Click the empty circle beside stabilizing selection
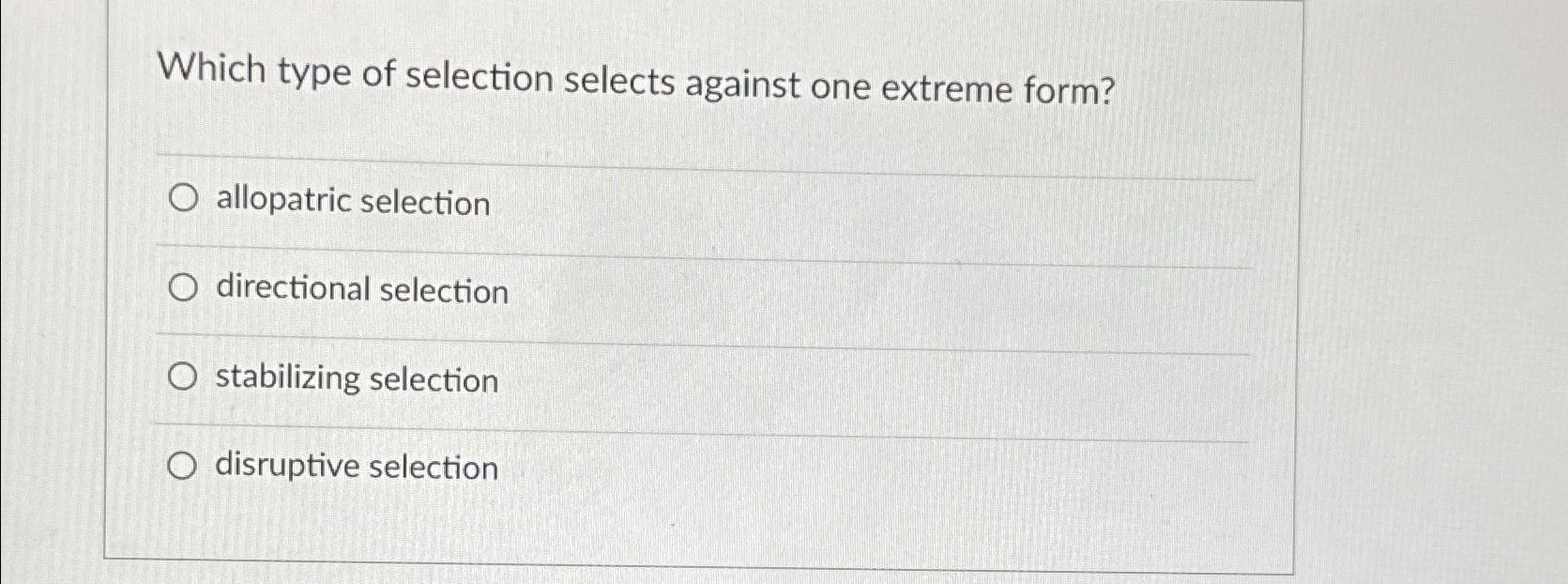 click(x=184, y=376)
